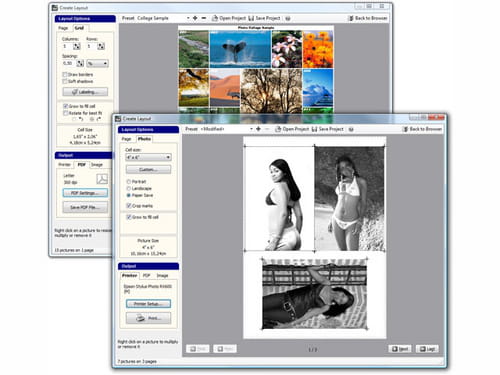Switch to the Photo tab in Layout Options
This screenshot has width=500, height=375.
coord(144,139)
